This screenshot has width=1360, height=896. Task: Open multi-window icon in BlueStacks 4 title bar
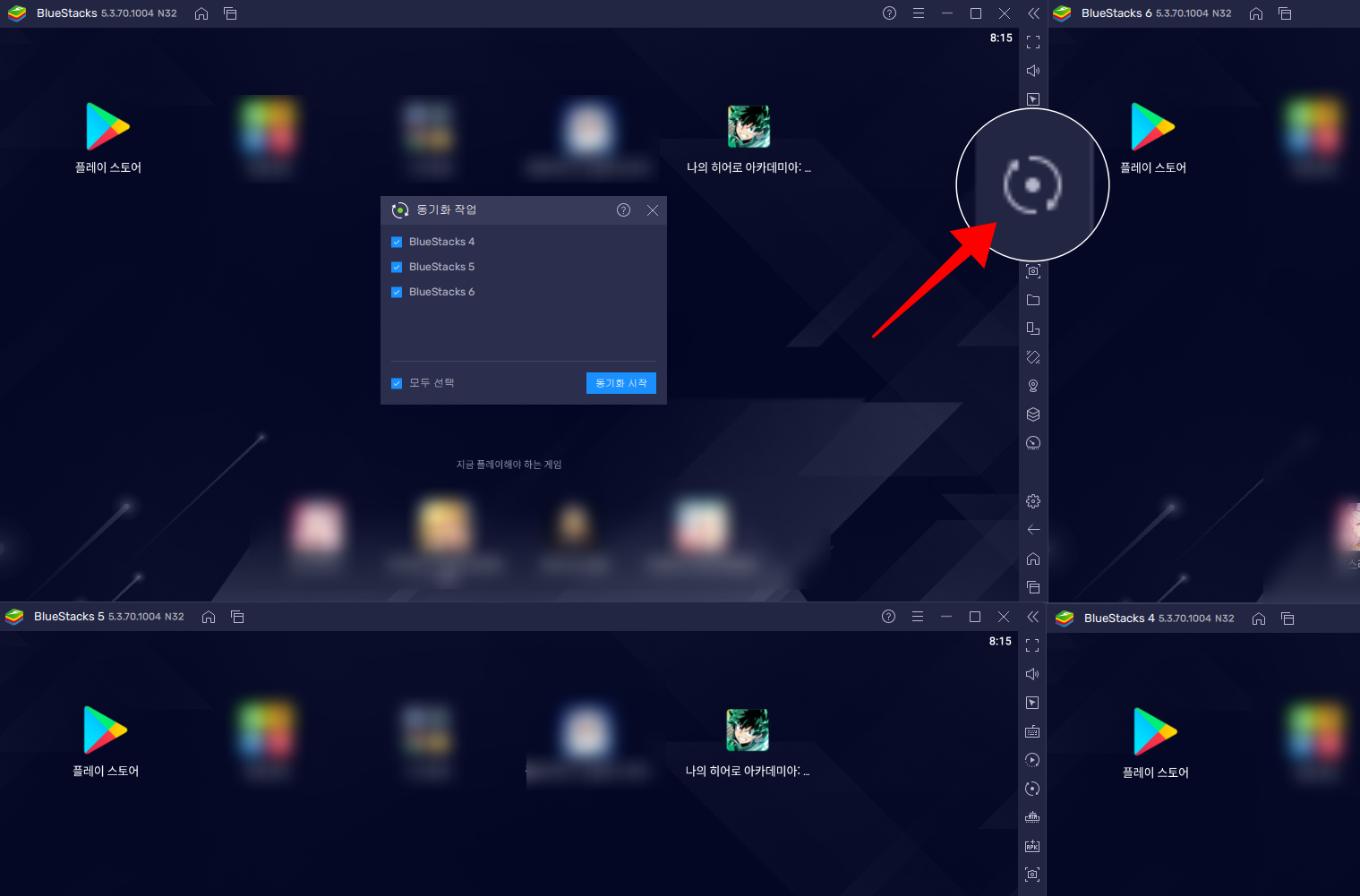1287,619
